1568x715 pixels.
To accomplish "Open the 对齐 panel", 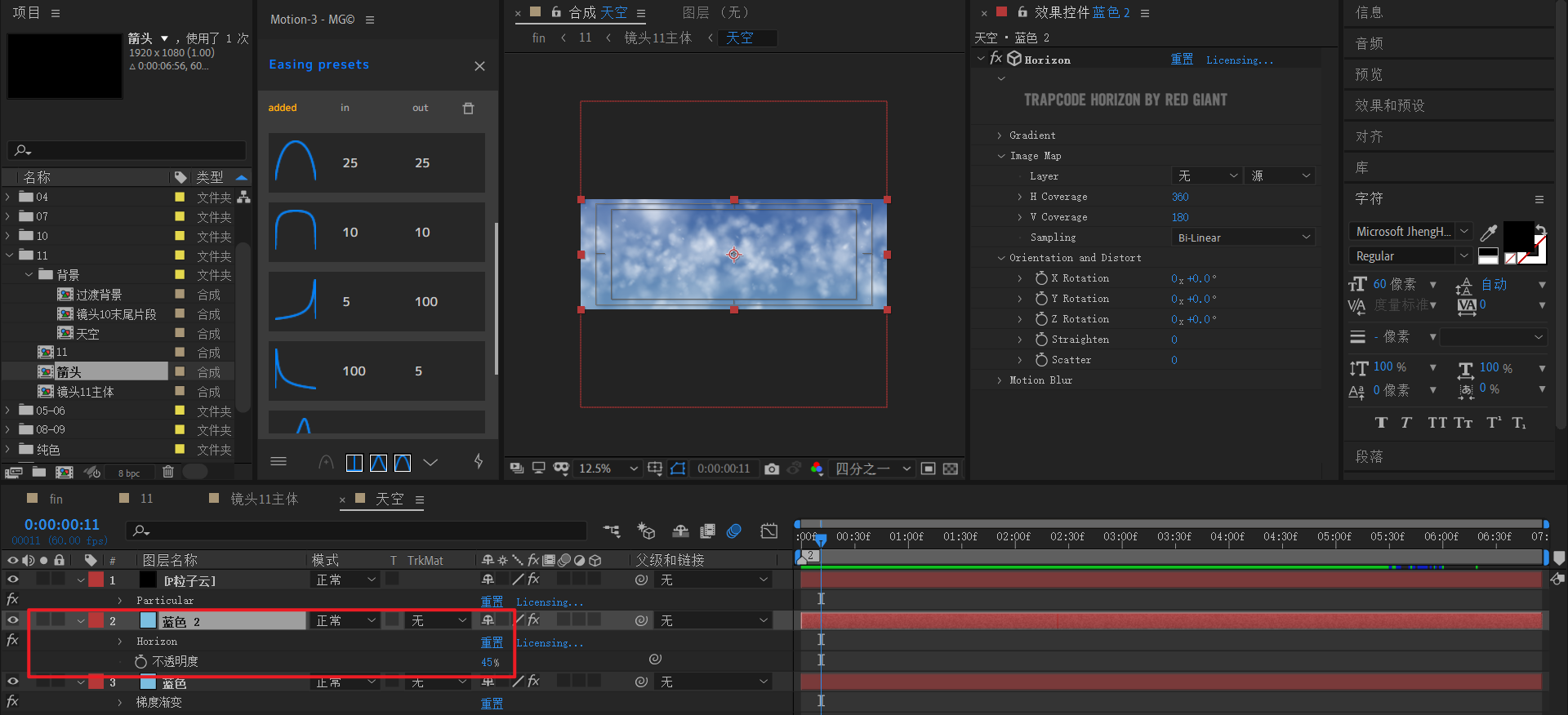I will (x=1369, y=136).
